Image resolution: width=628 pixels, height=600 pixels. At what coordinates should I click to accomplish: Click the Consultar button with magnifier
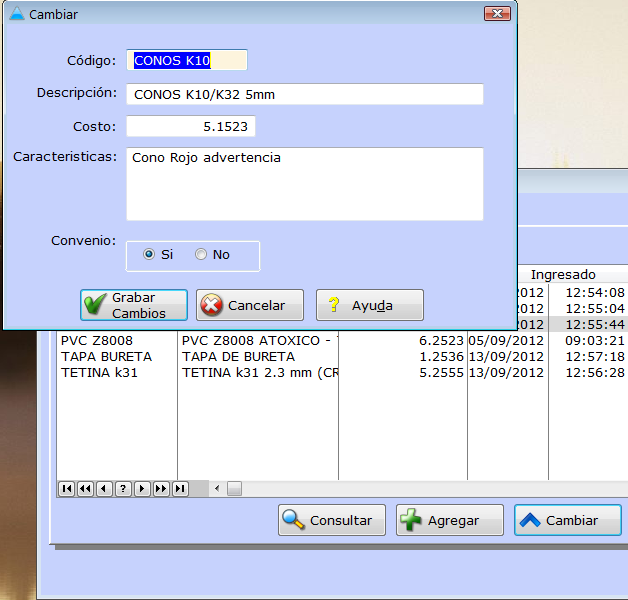[x=331, y=520]
